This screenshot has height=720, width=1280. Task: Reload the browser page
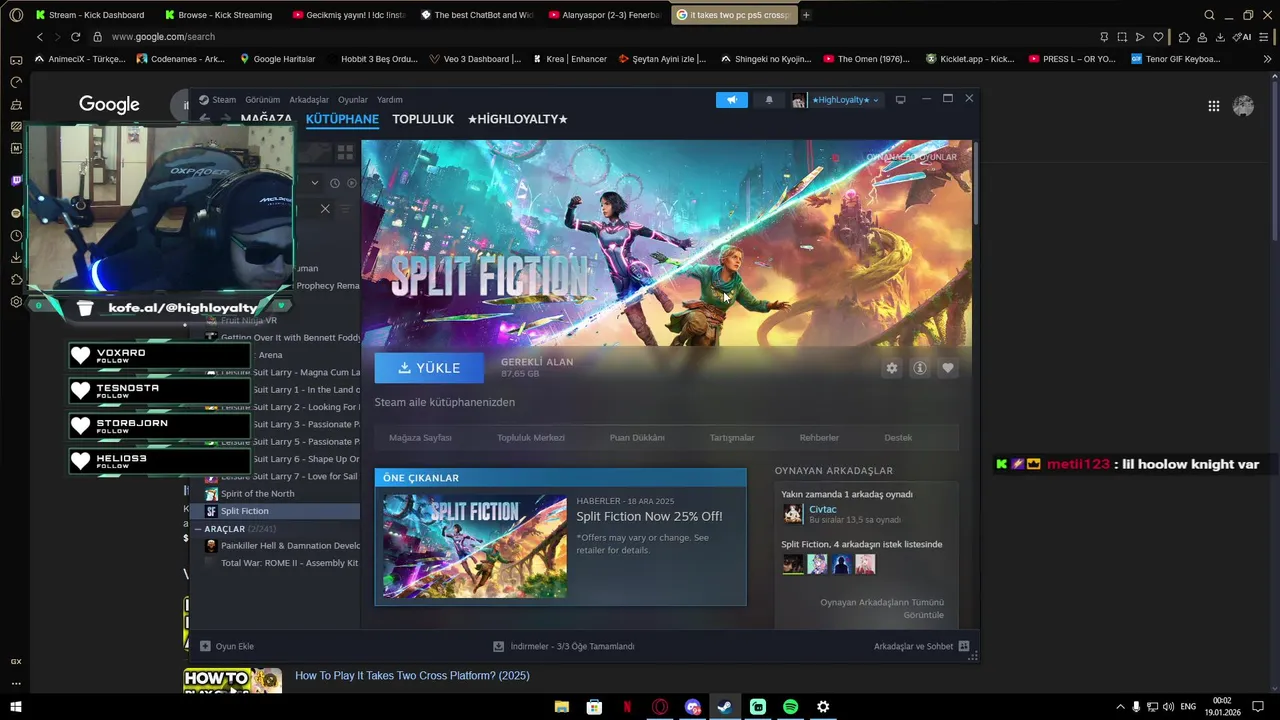(x=75, y=37)
